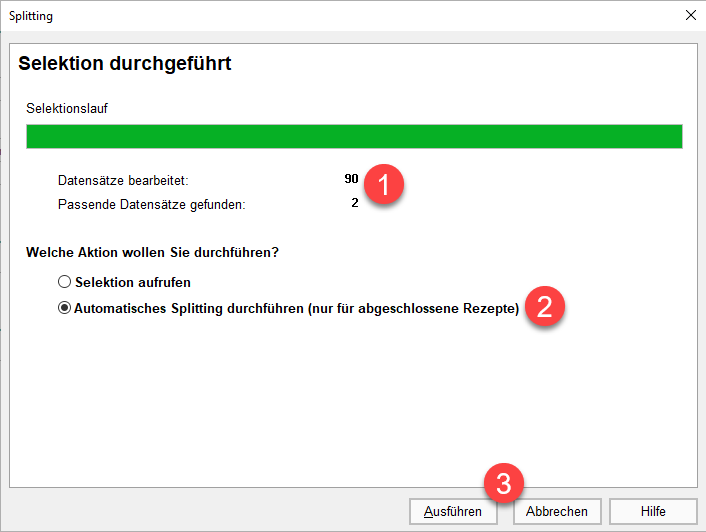Click the 'Welche Aktion wollen Sie durchführen?' text
Viewport: 706px width, 532px height.
151,252
